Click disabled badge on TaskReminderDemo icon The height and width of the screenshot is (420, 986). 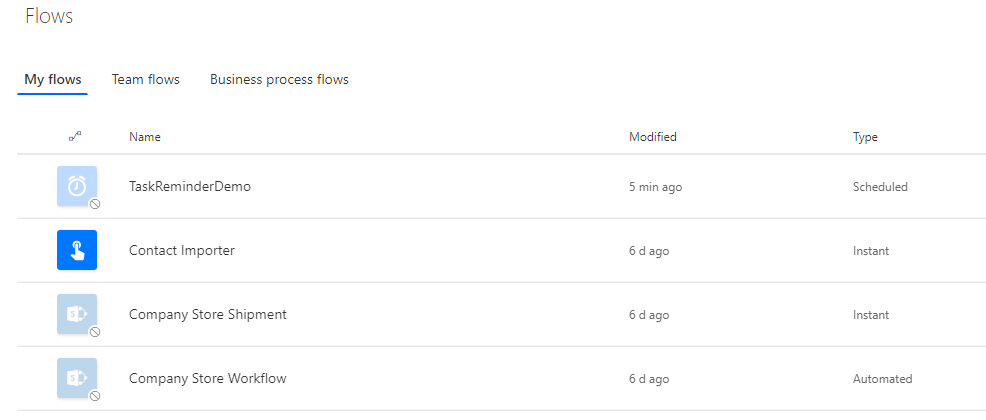click(95, 204)
